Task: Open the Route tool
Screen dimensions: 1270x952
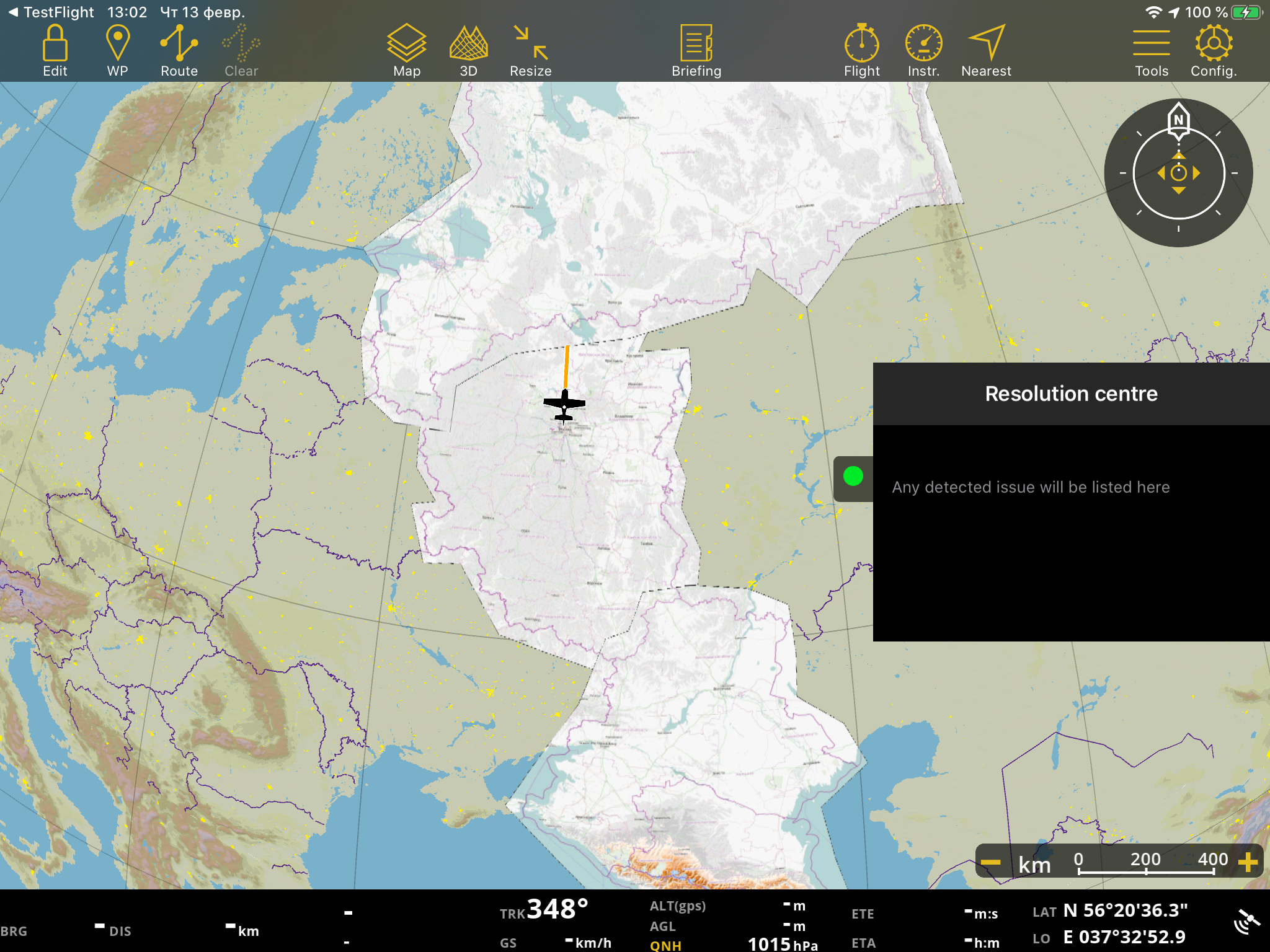Action: (179, 51)
